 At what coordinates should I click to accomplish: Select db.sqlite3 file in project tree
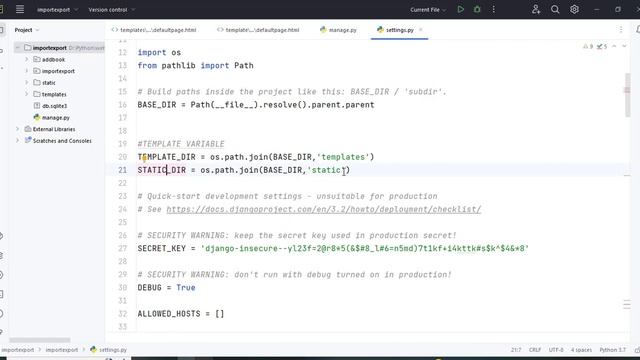tap(54, 106)
